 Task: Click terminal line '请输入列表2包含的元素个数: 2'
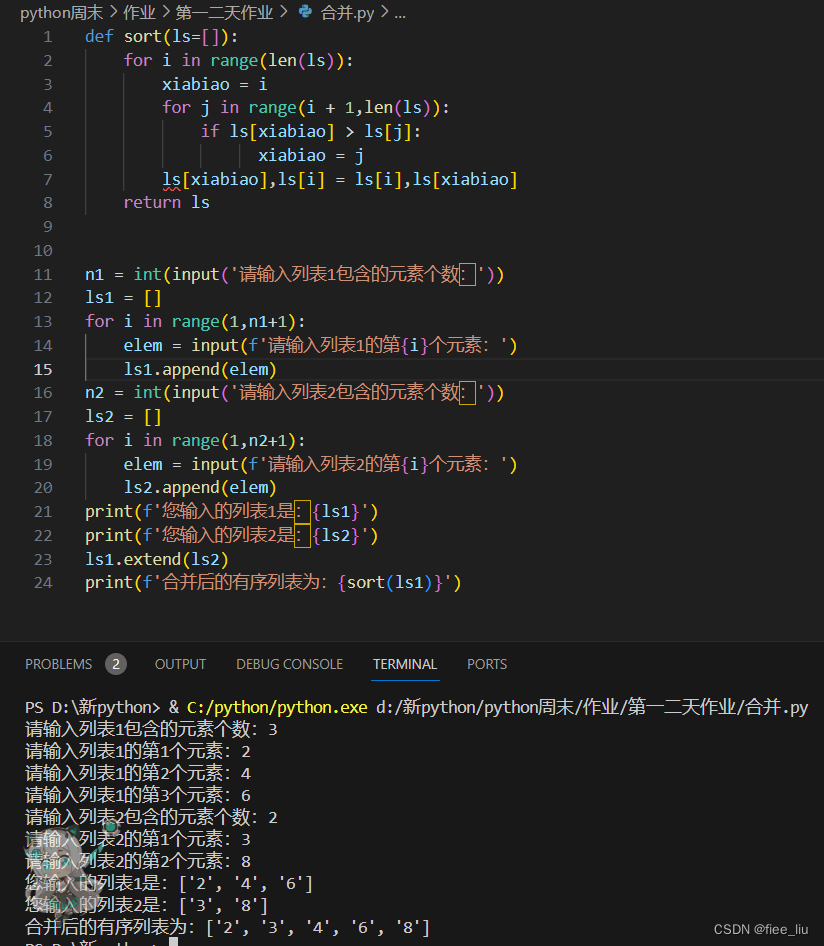(x=151, y=817)
